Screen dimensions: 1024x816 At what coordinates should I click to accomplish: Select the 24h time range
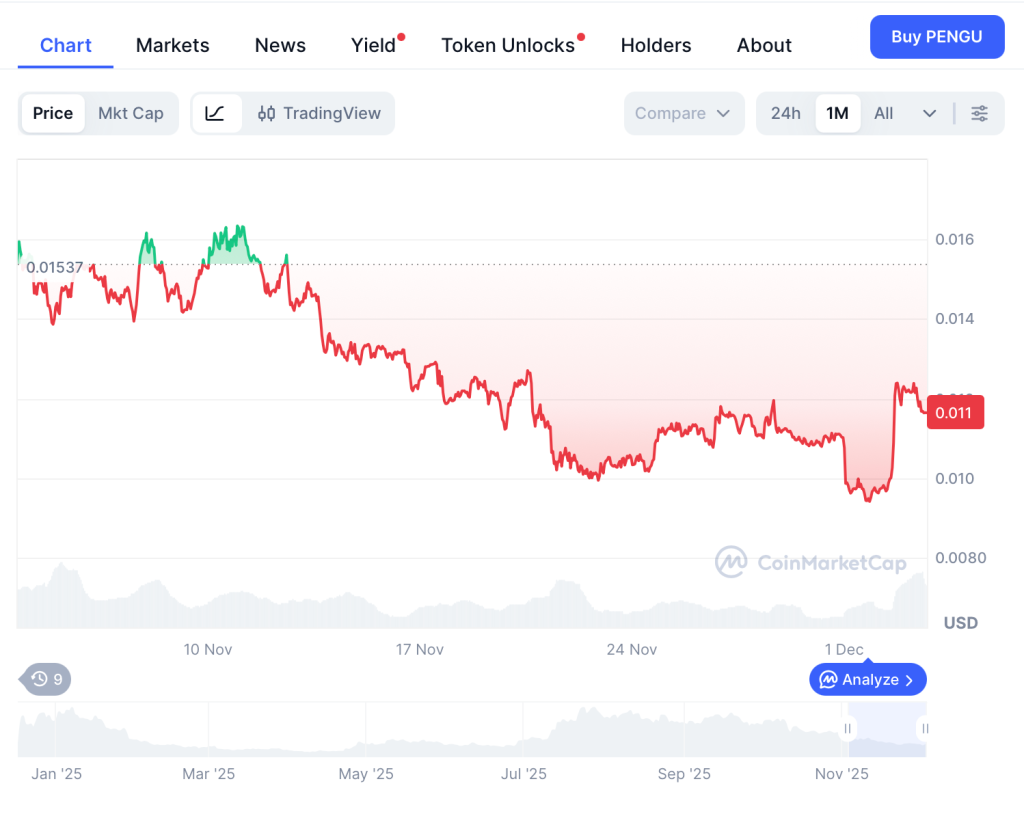(x=785, y=114)
